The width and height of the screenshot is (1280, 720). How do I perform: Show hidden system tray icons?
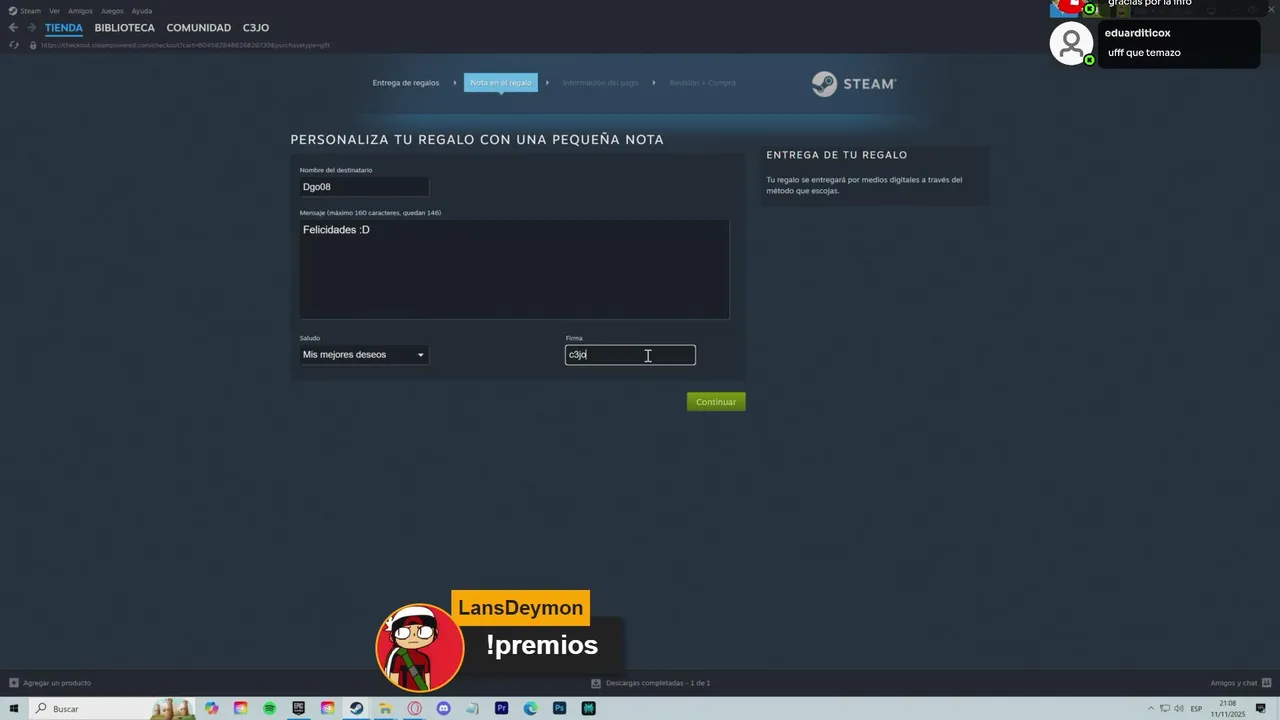1150,709
